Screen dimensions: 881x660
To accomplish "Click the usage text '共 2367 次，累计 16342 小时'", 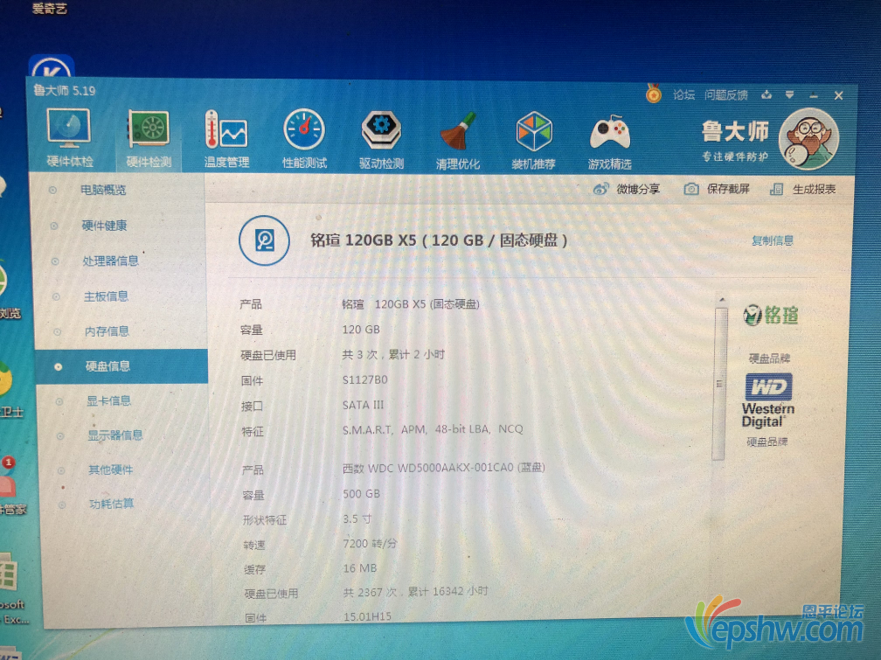I will (x=416, y=592).
